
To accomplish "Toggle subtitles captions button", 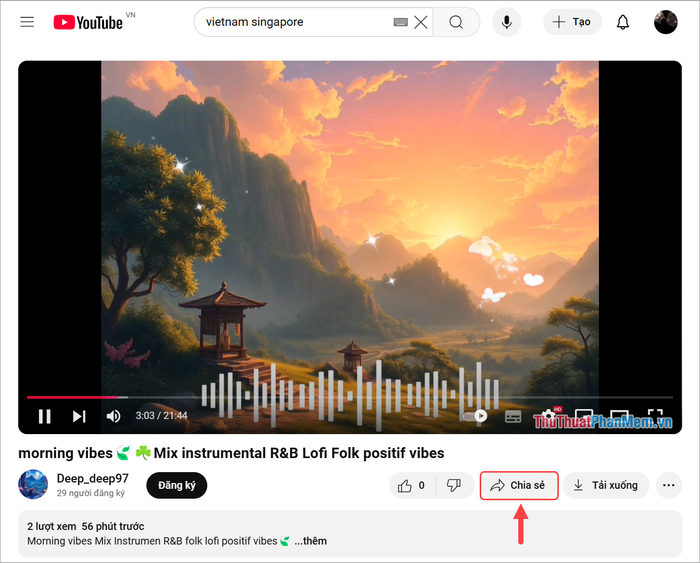I will pos(513,417).
